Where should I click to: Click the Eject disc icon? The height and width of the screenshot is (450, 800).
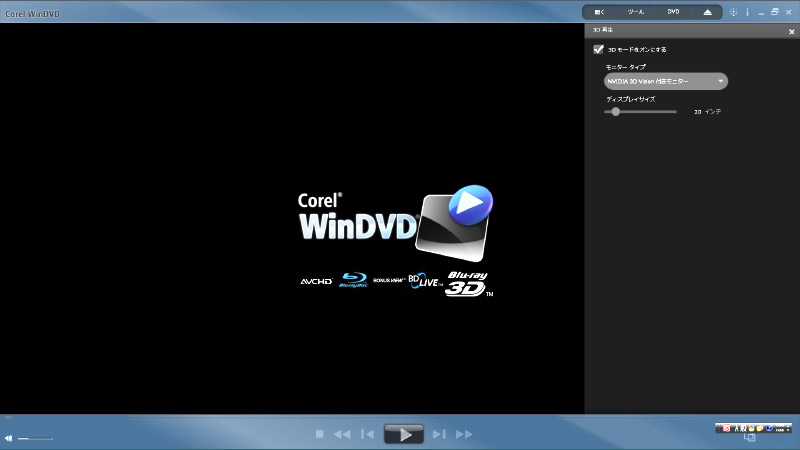coord(707,12)
